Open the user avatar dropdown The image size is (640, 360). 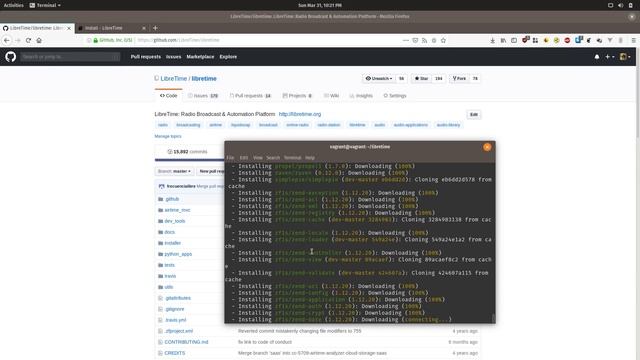click(x=625, y=57)
